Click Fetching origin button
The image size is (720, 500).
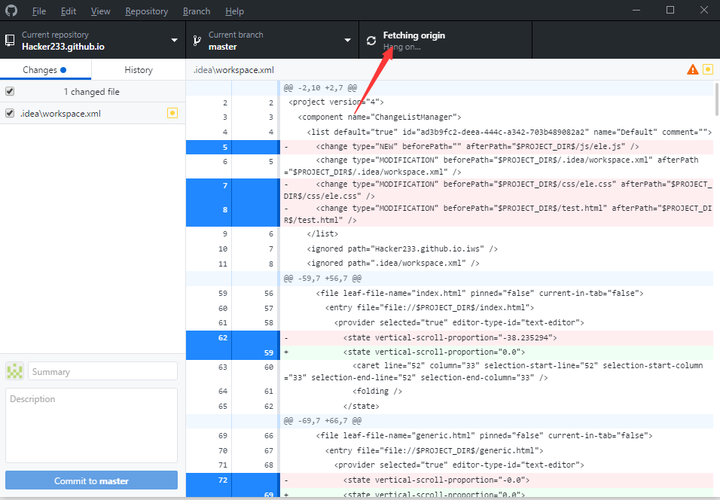[x=445, y=40]
